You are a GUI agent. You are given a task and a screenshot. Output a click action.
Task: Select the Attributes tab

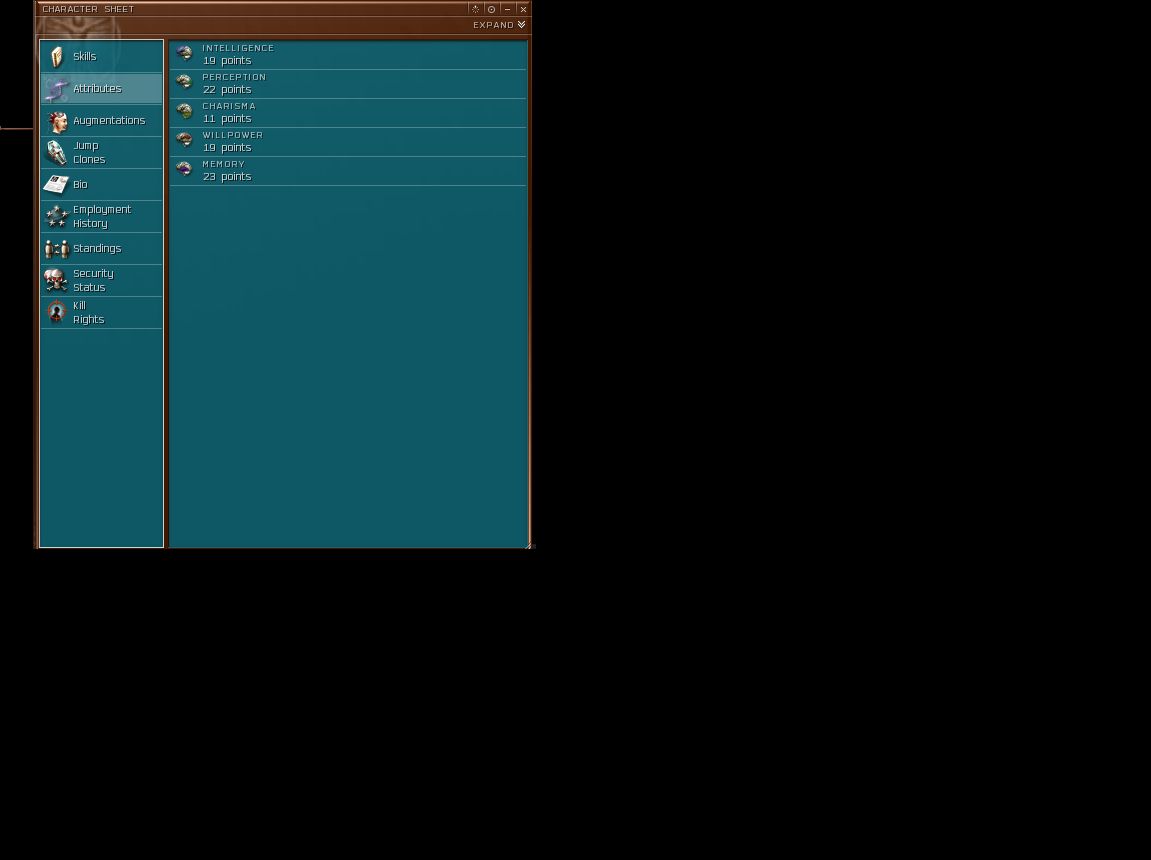click(101, 88)
